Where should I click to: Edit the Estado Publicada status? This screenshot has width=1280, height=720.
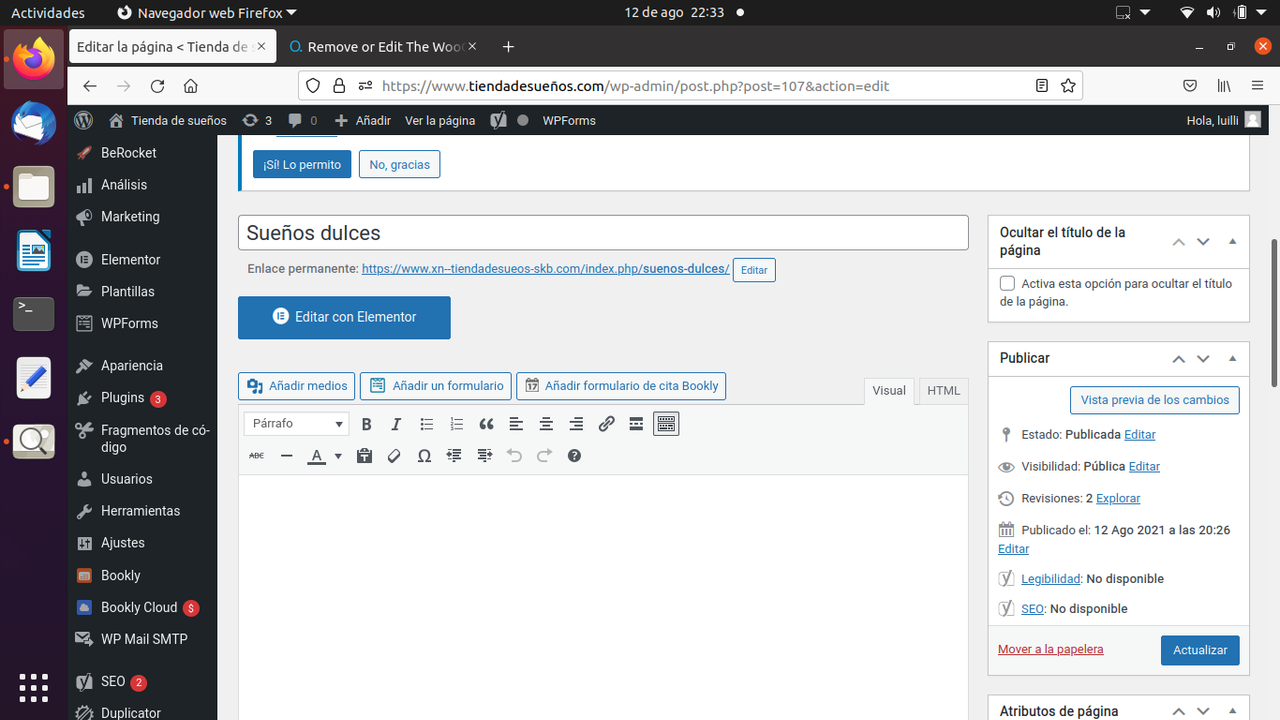click(1140, 435)
